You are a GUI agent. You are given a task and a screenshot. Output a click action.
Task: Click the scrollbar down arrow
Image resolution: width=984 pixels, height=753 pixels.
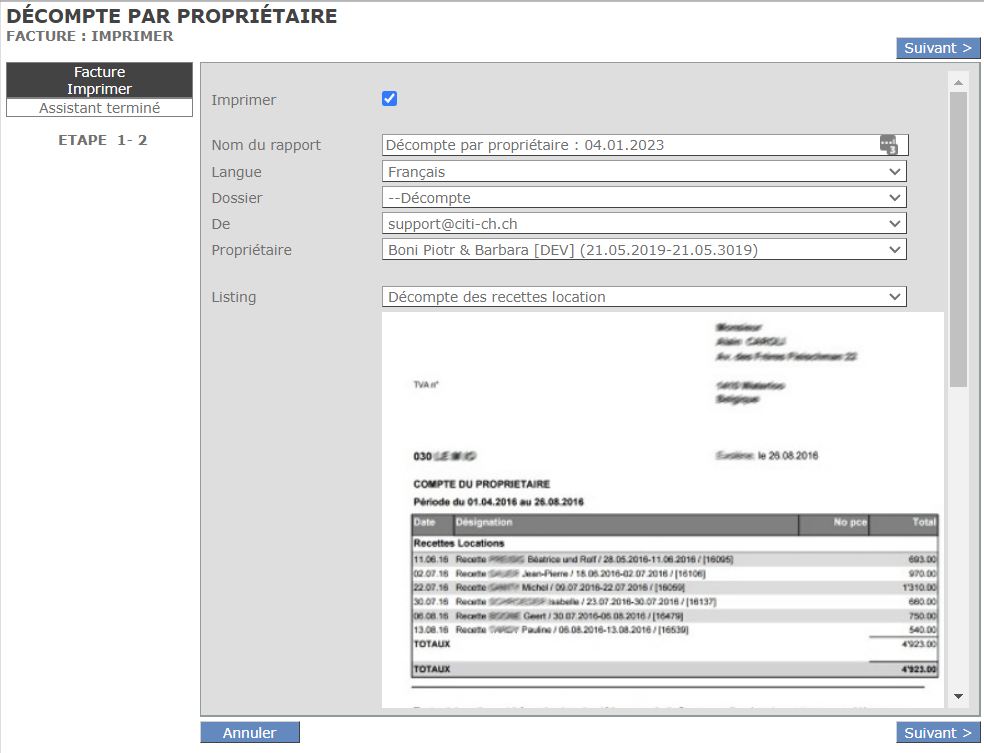(x=958, y=696)
